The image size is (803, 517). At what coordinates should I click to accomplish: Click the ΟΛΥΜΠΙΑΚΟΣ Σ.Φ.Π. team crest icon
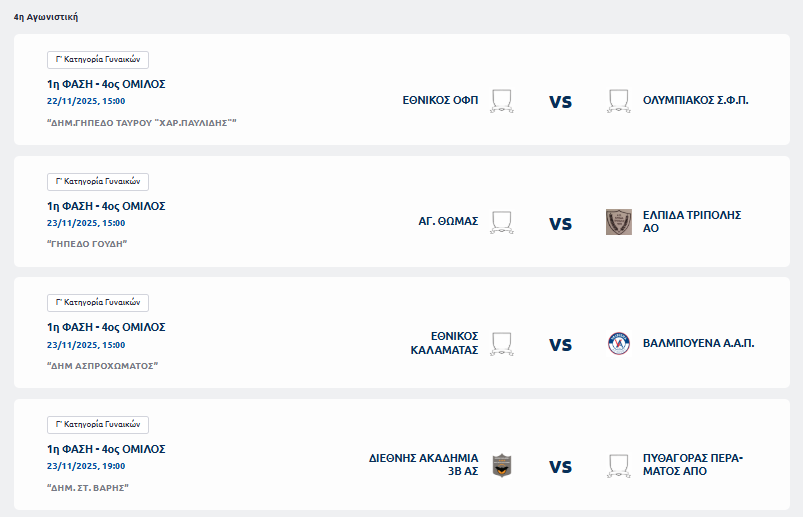619,101
